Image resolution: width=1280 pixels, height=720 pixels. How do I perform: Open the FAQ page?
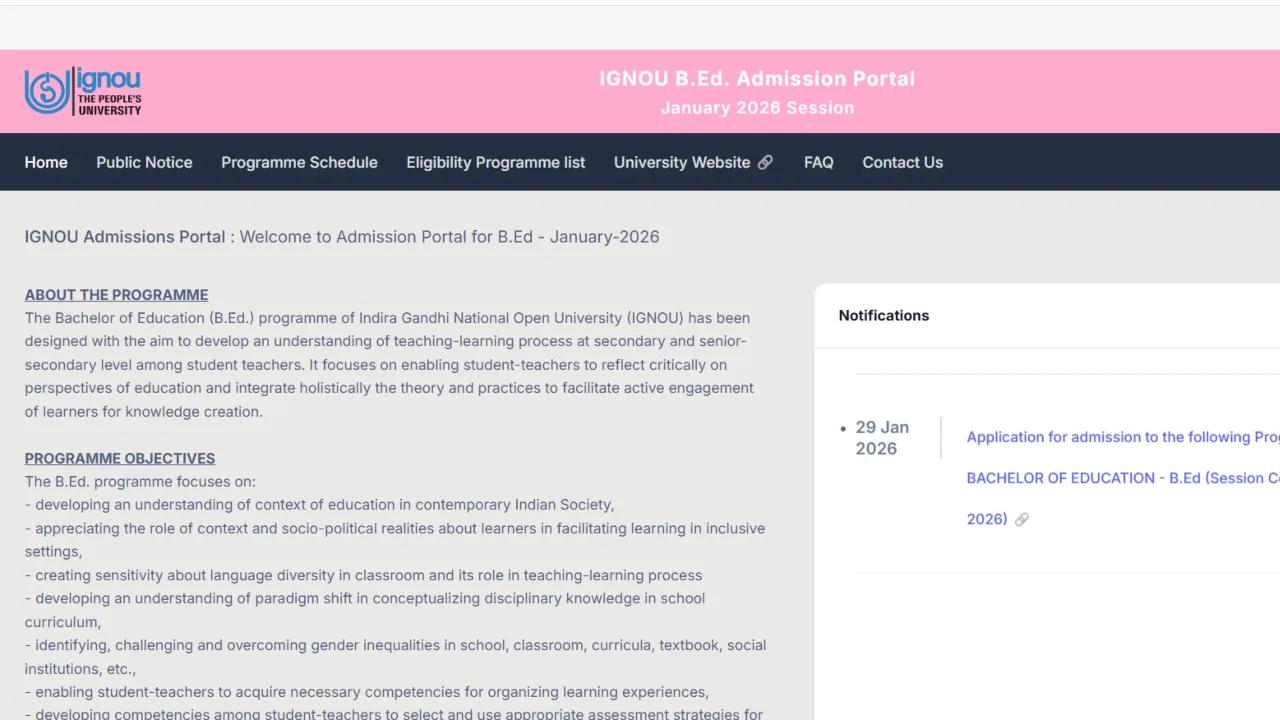818,162
